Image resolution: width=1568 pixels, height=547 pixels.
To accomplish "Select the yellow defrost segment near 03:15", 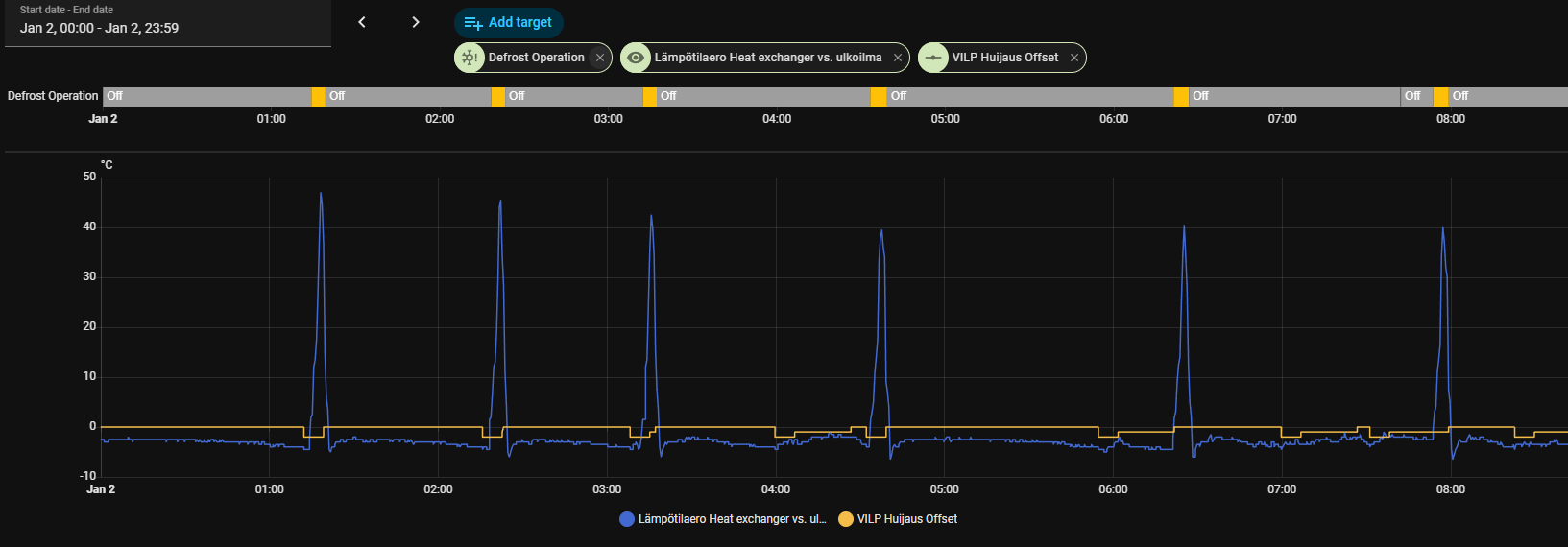I will click(650, 96).
